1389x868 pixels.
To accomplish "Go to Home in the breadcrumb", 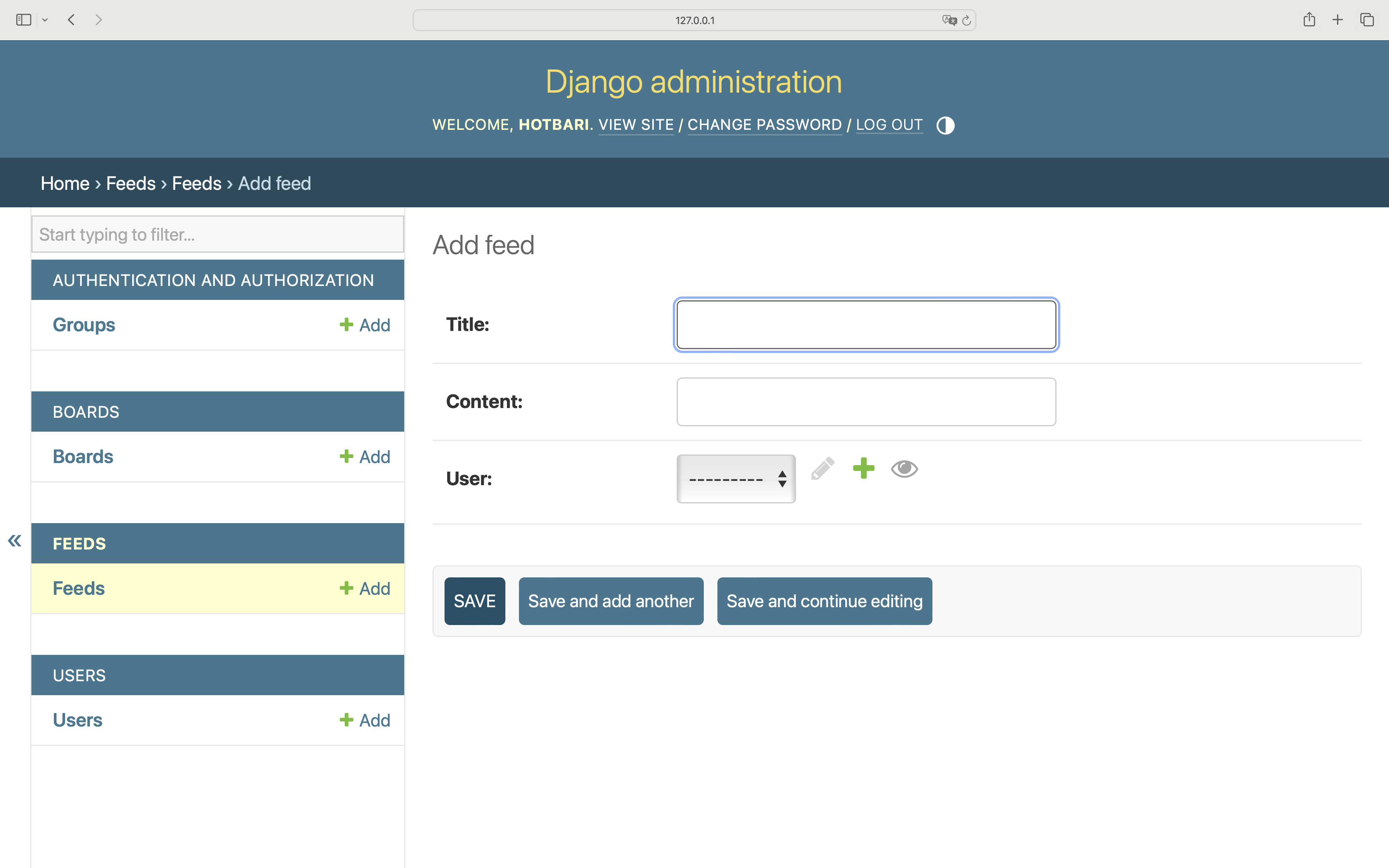I will click(x=65, y=183).
